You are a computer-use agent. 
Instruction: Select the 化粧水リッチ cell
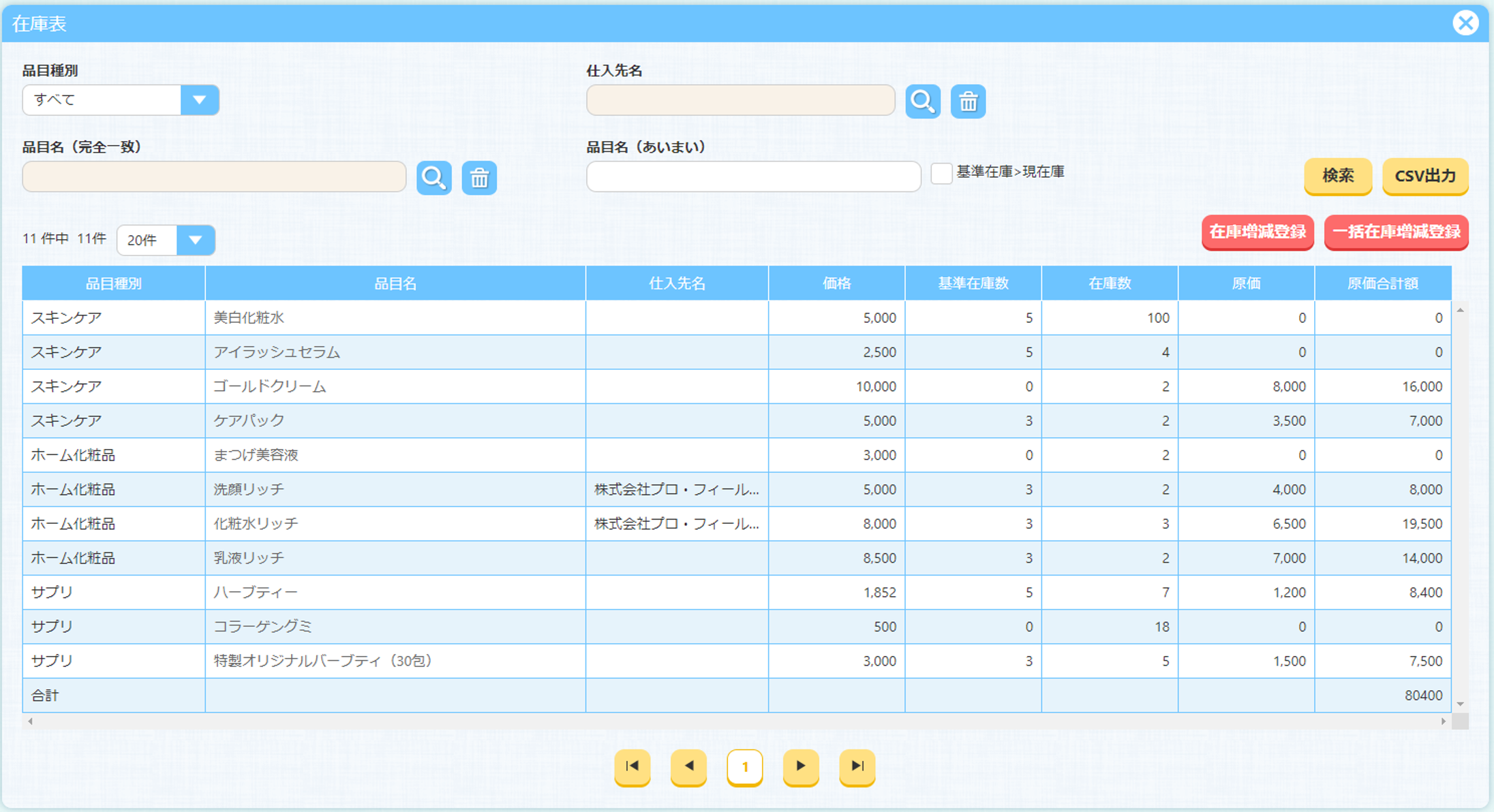point(395,523)
